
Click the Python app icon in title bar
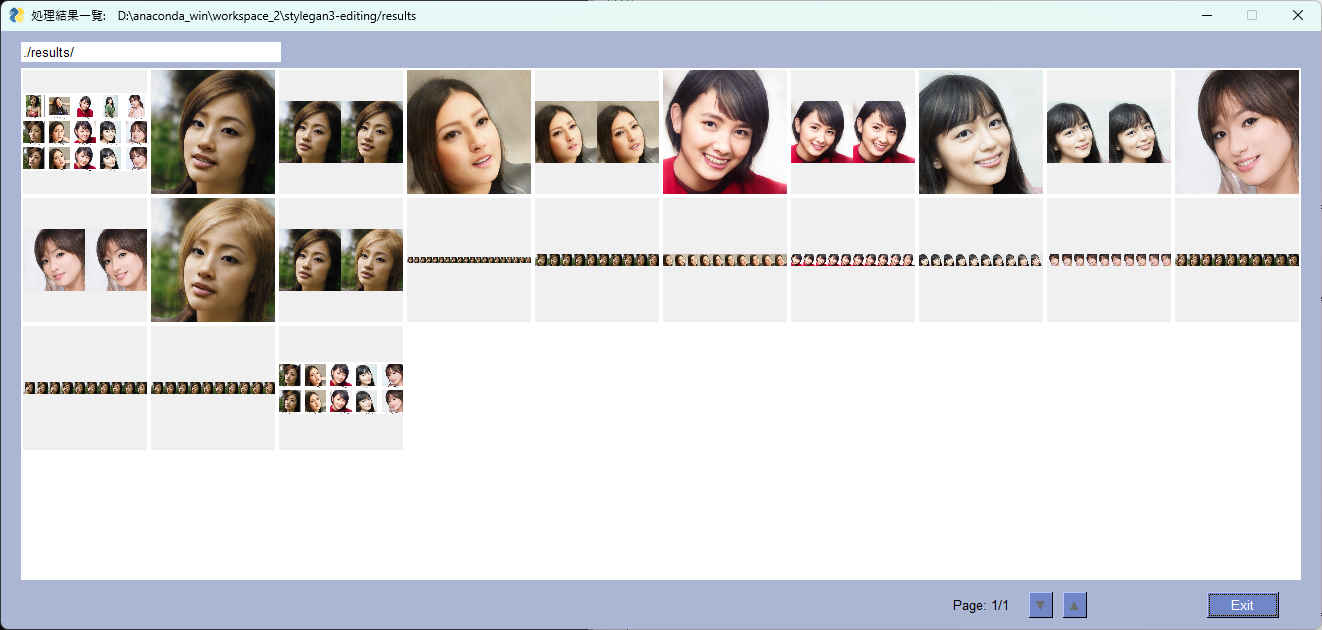click(16, 15)
